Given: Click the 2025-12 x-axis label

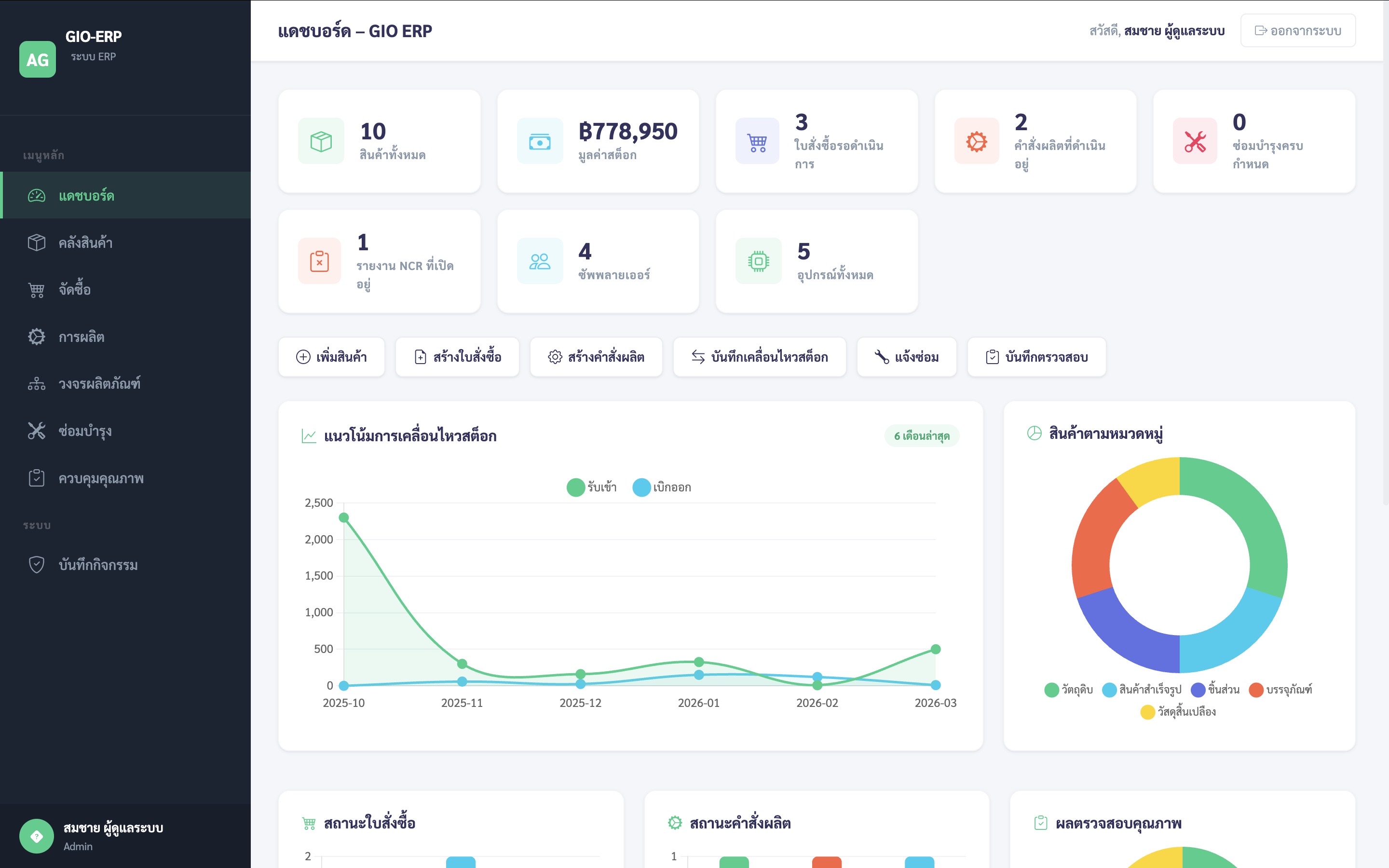Looking at the screenshot, I should point(580,703).
